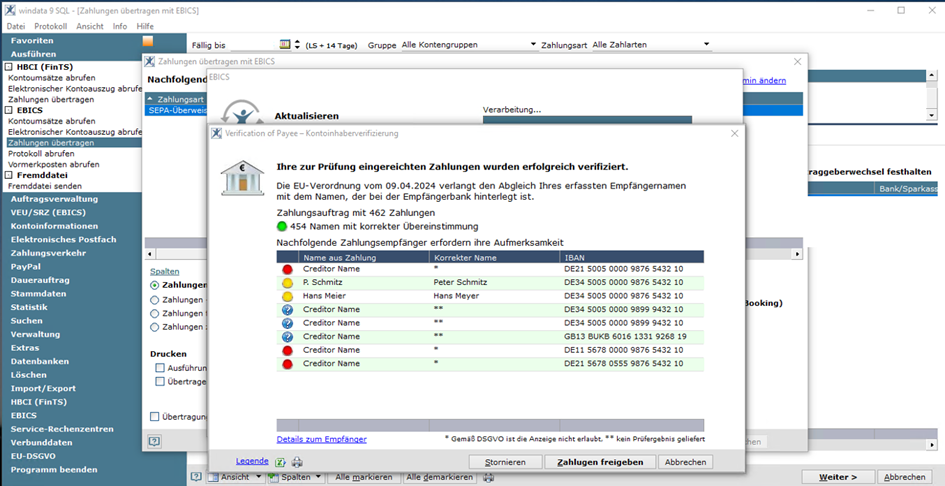Enable the Übertragung checkbox at bottom left
The height and width of the screenshot is (486, 945).
click(154, 416)
